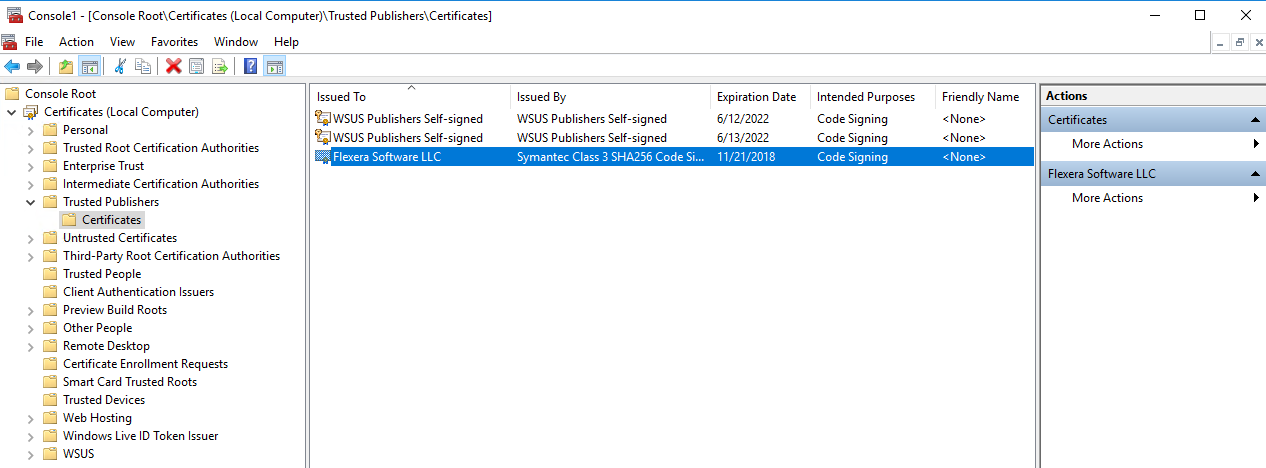Click the Back arrow toolbar button
This screenshot has width=1266, height=468.
(12, 66)
